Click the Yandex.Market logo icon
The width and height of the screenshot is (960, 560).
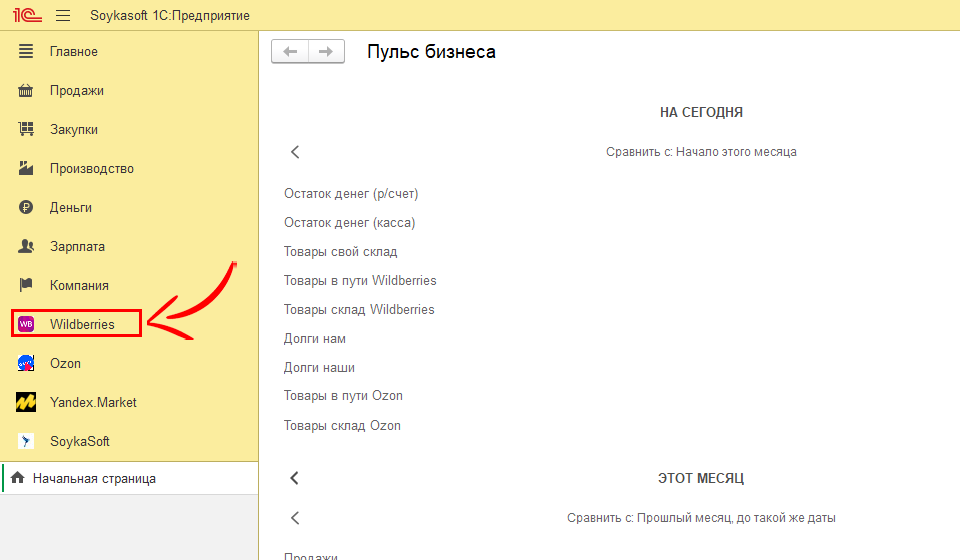[27, 402]
